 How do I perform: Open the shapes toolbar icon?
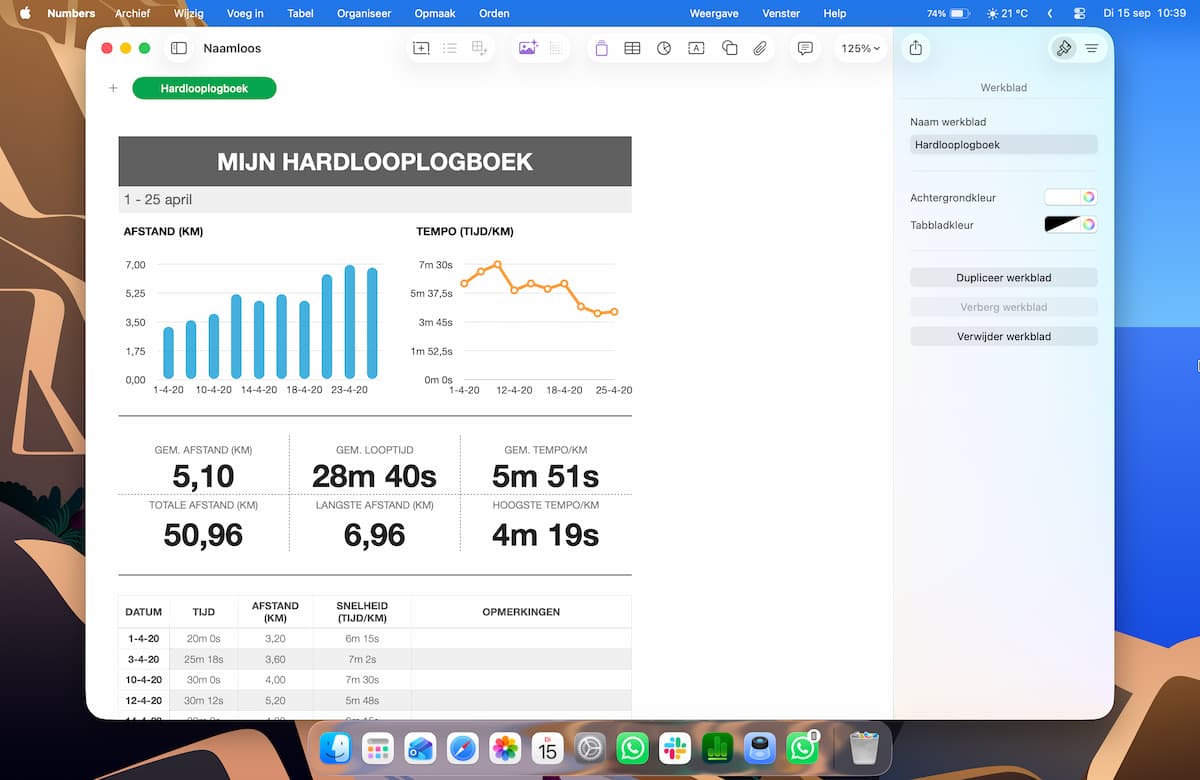(729, 48)
